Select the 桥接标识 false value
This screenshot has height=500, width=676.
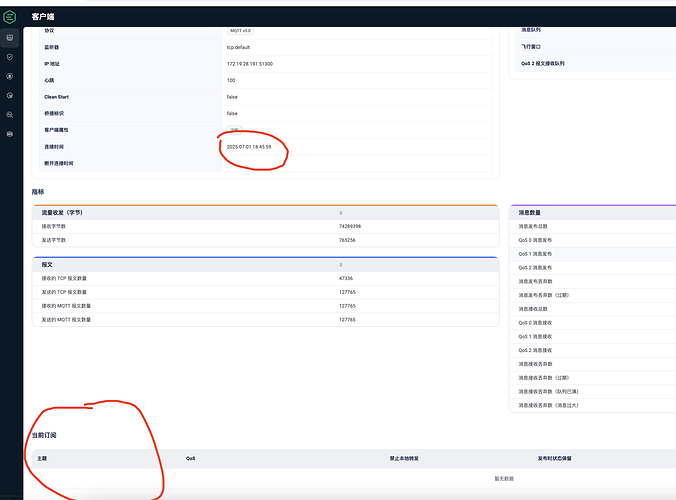pyautogui.click(x=232, y=113)
